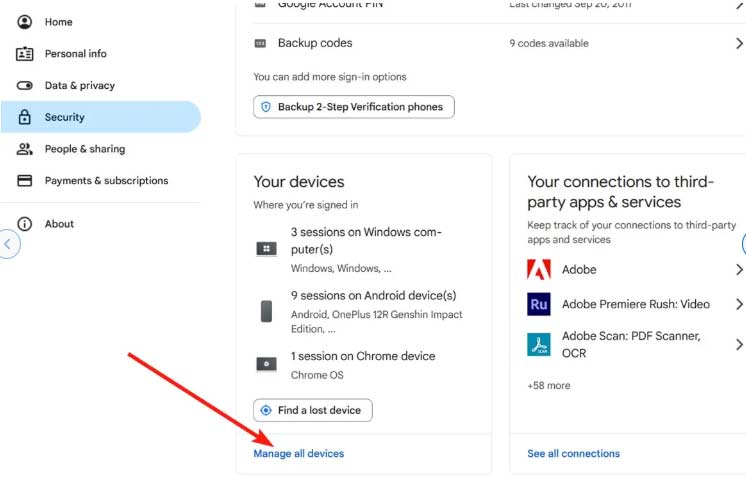Viewport: 746px width, 491px height.
Task: Expand the Backup codes row chevron
Action: [x=739, y=43]
